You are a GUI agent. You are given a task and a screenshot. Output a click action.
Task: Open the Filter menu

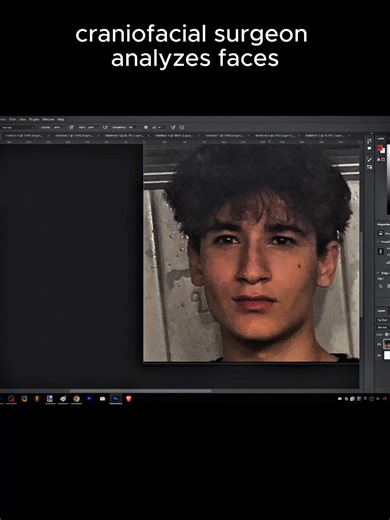tap(13, 119)
